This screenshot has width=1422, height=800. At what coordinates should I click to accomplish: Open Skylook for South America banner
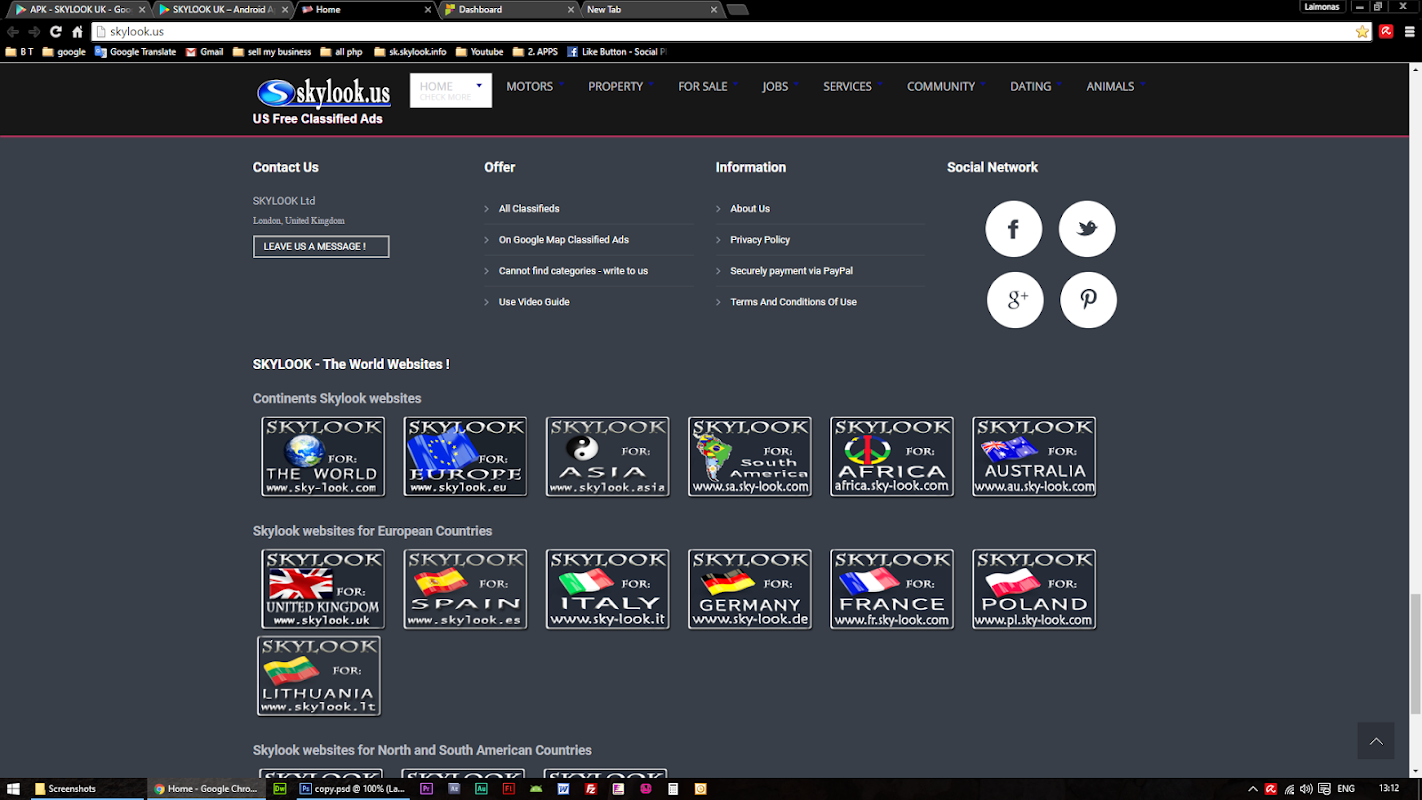[749, 457]
